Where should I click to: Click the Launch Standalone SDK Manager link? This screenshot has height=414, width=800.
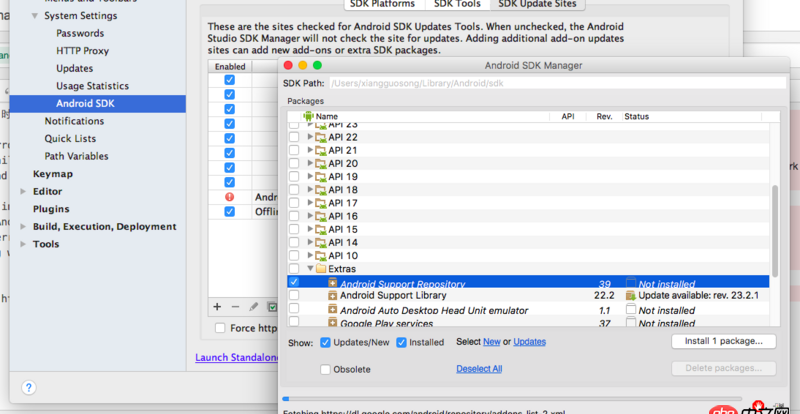[237, 357]
